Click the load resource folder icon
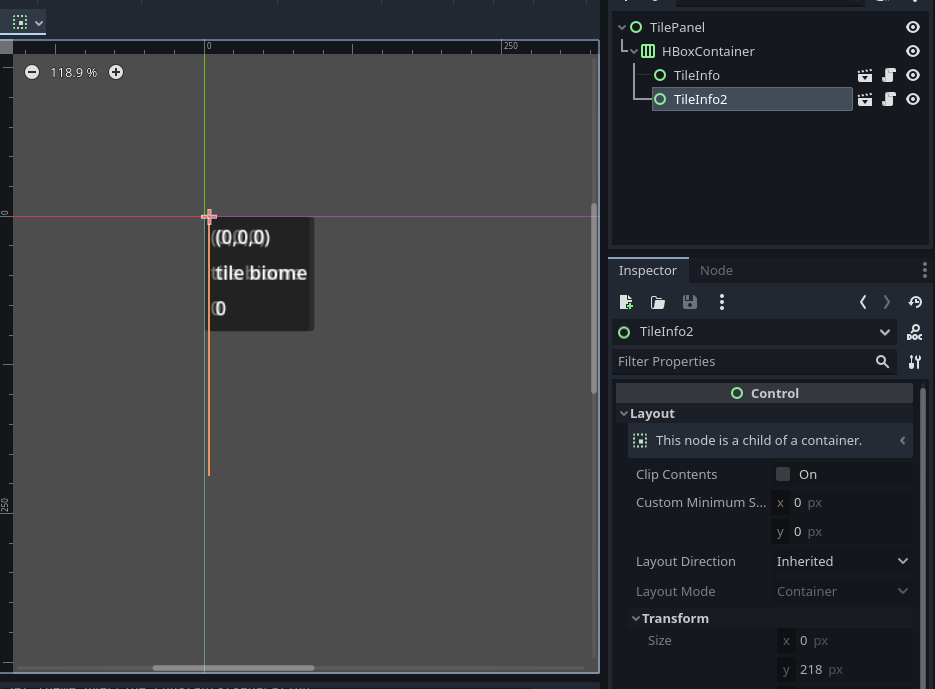935x689 pixels. tap(658, 302)
